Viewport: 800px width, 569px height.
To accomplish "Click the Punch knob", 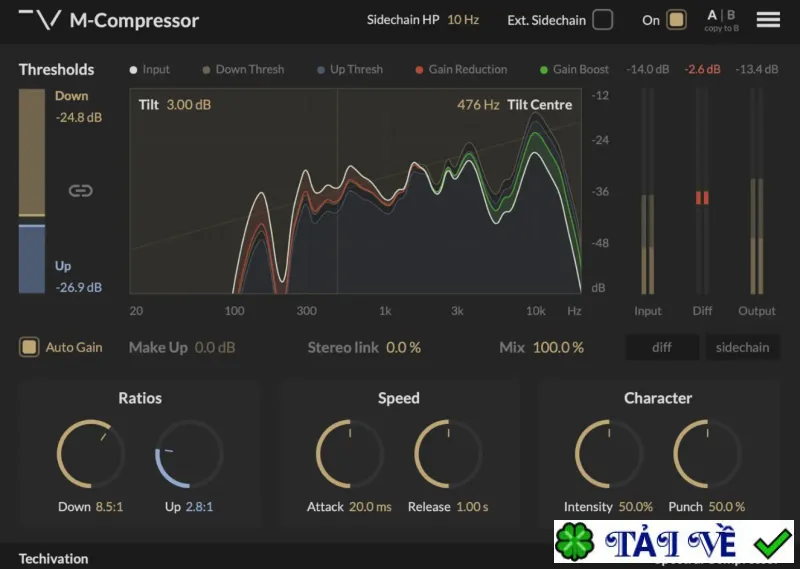I will pyautogui.click(x=707, y=454).
